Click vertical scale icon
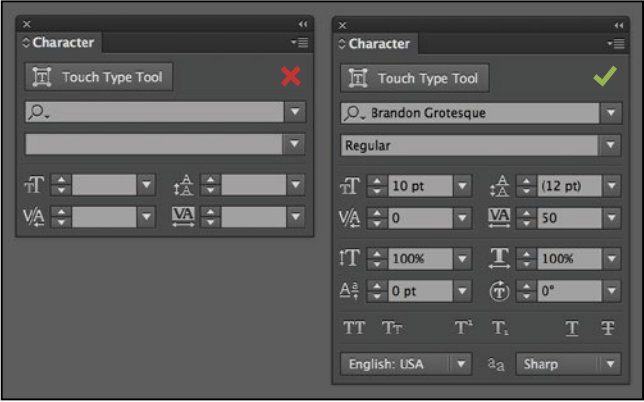The width and height of the screenshot is (644, 402). (350, 258)
